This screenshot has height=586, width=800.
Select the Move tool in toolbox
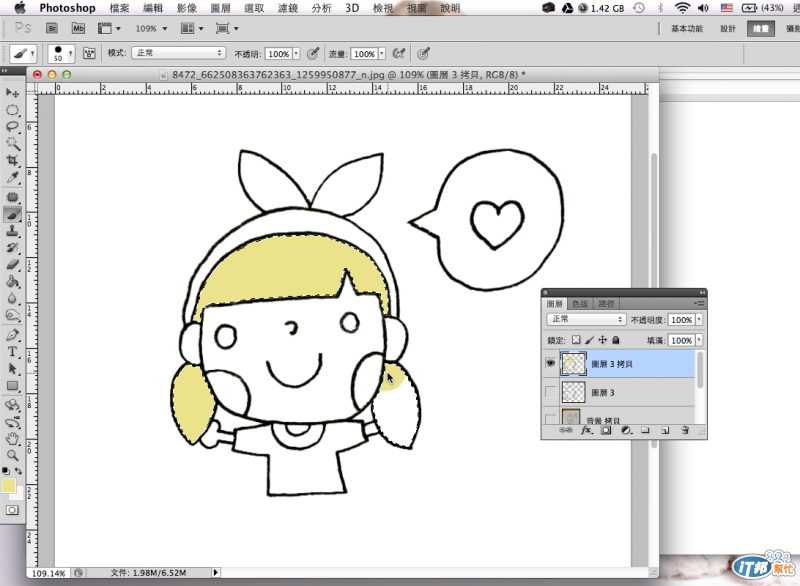(13, 93)
